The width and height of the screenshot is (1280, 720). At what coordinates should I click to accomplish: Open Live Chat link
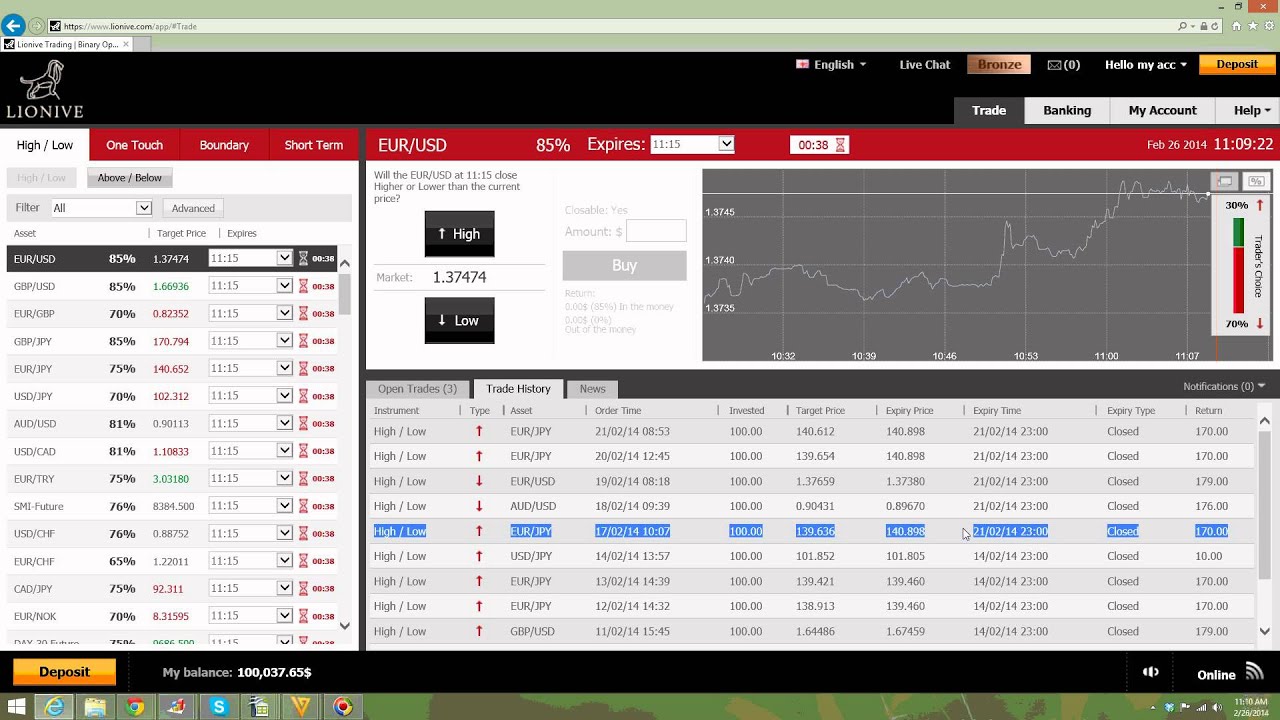pyautogui.click(x=924, y=64)
